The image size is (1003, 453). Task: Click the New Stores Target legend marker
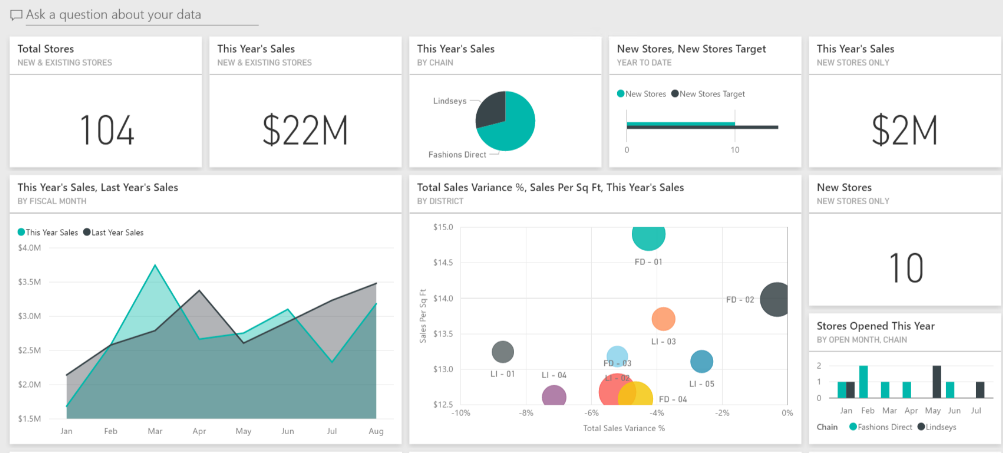click(674, 94)
